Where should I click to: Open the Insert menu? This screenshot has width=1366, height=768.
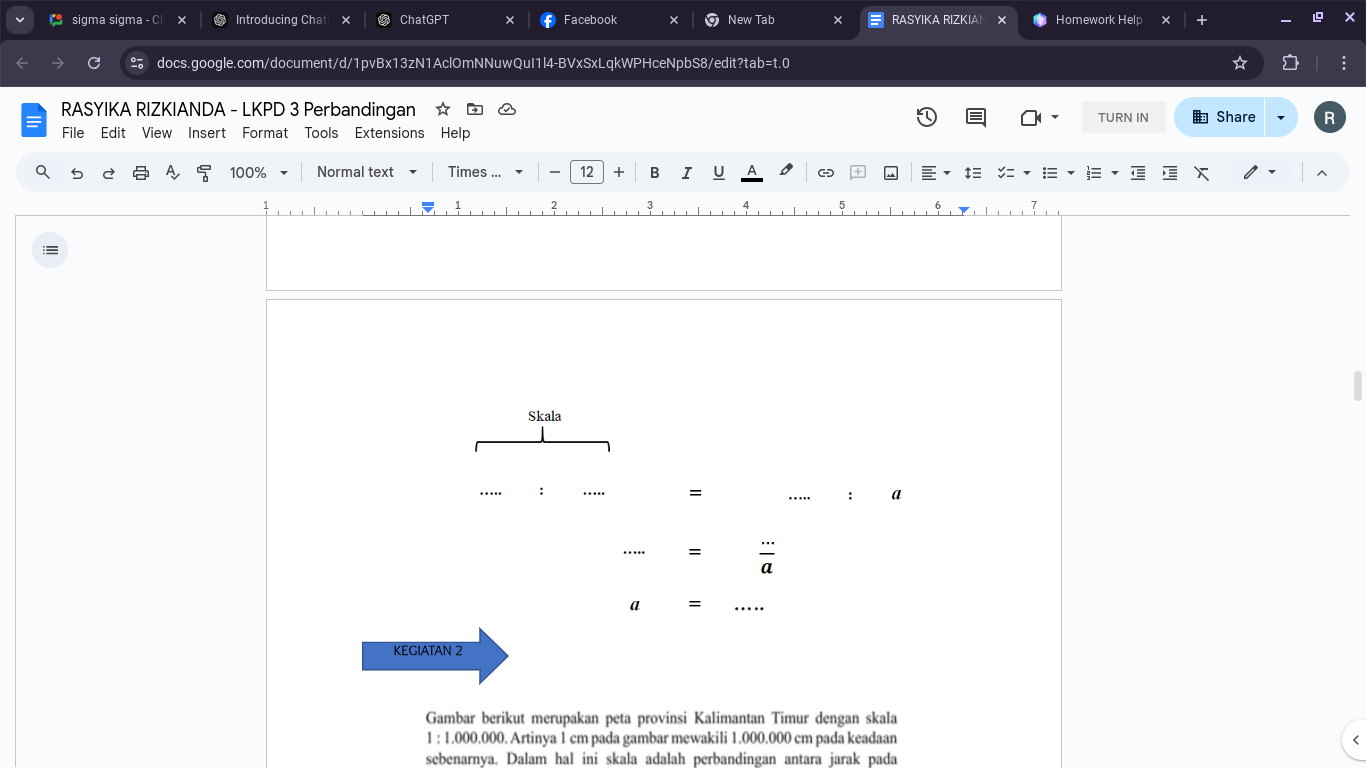pos(207,133)
